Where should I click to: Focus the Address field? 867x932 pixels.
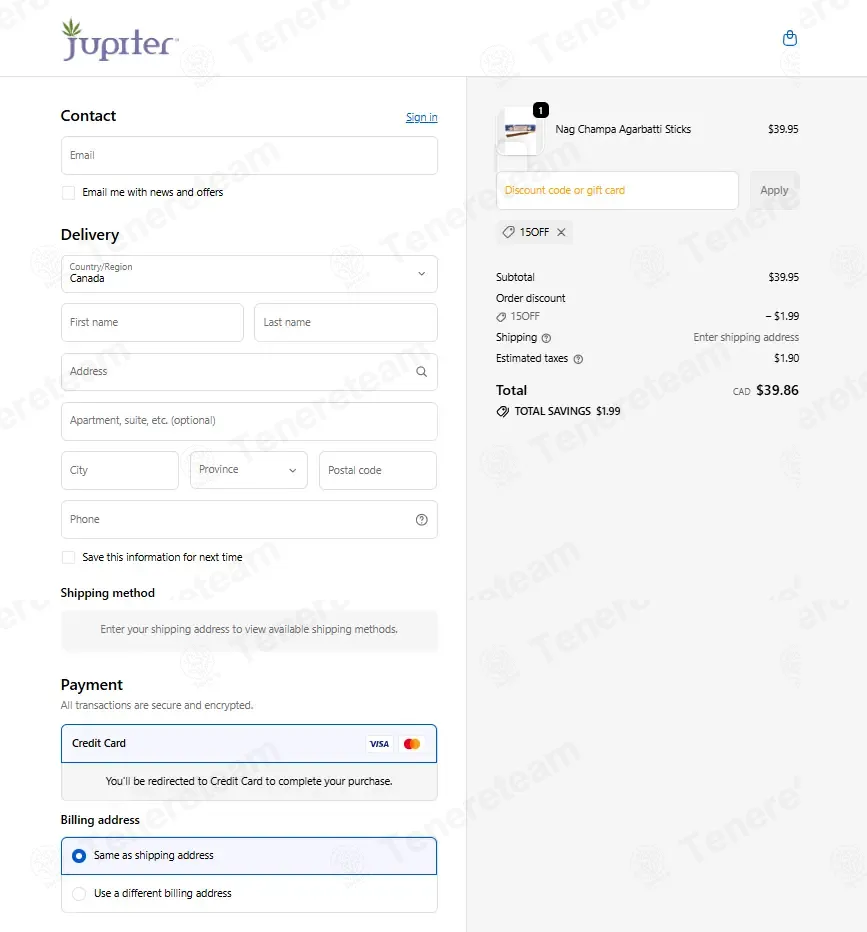(x=249, y=372)
